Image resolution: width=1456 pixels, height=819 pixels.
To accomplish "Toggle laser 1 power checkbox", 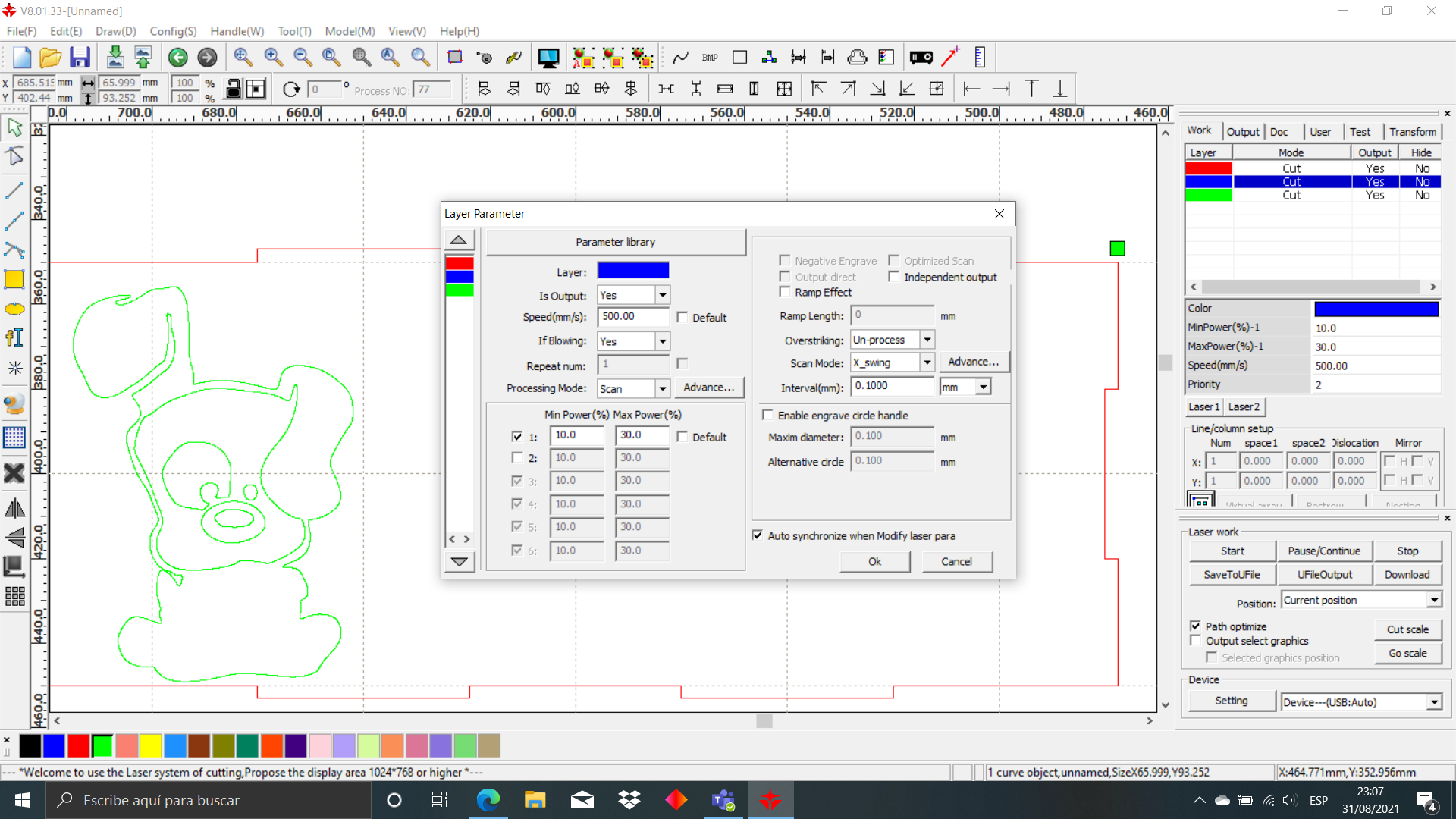I will (x=517, y=436).
